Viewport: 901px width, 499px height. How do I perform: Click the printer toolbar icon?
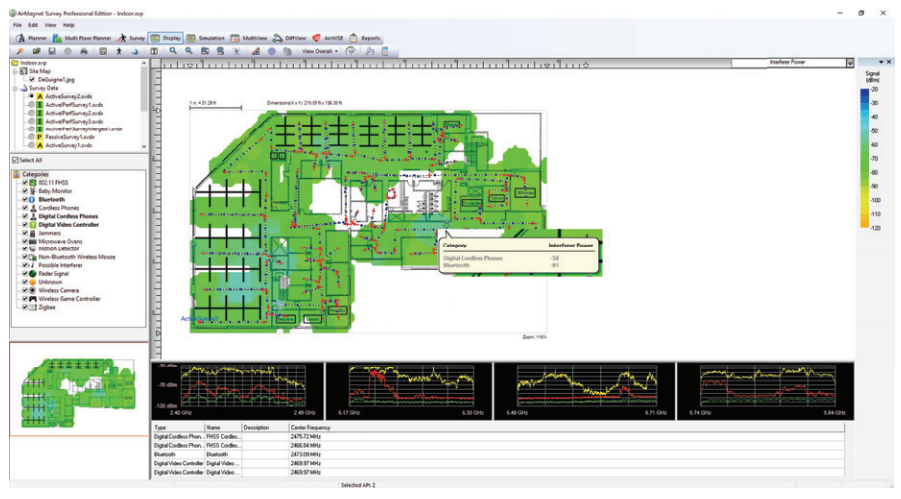coord(84,51)
